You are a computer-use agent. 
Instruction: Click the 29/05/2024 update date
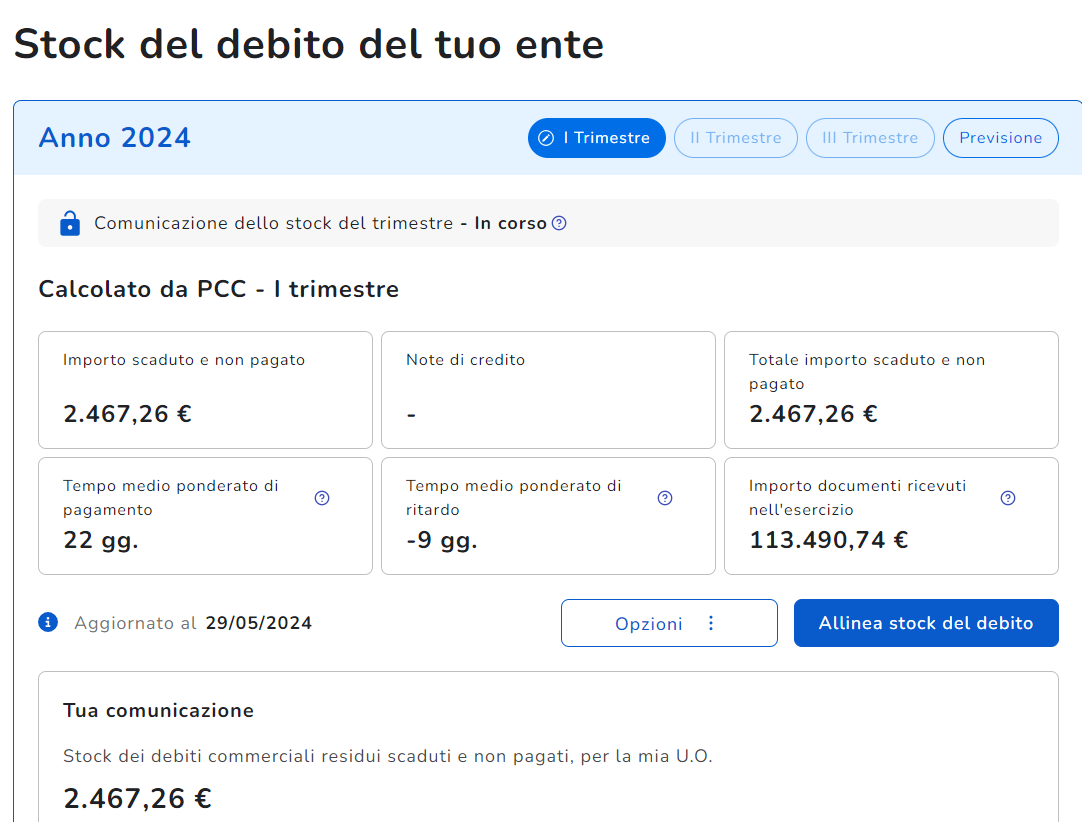pyautogui.click(x=259, y=623)
